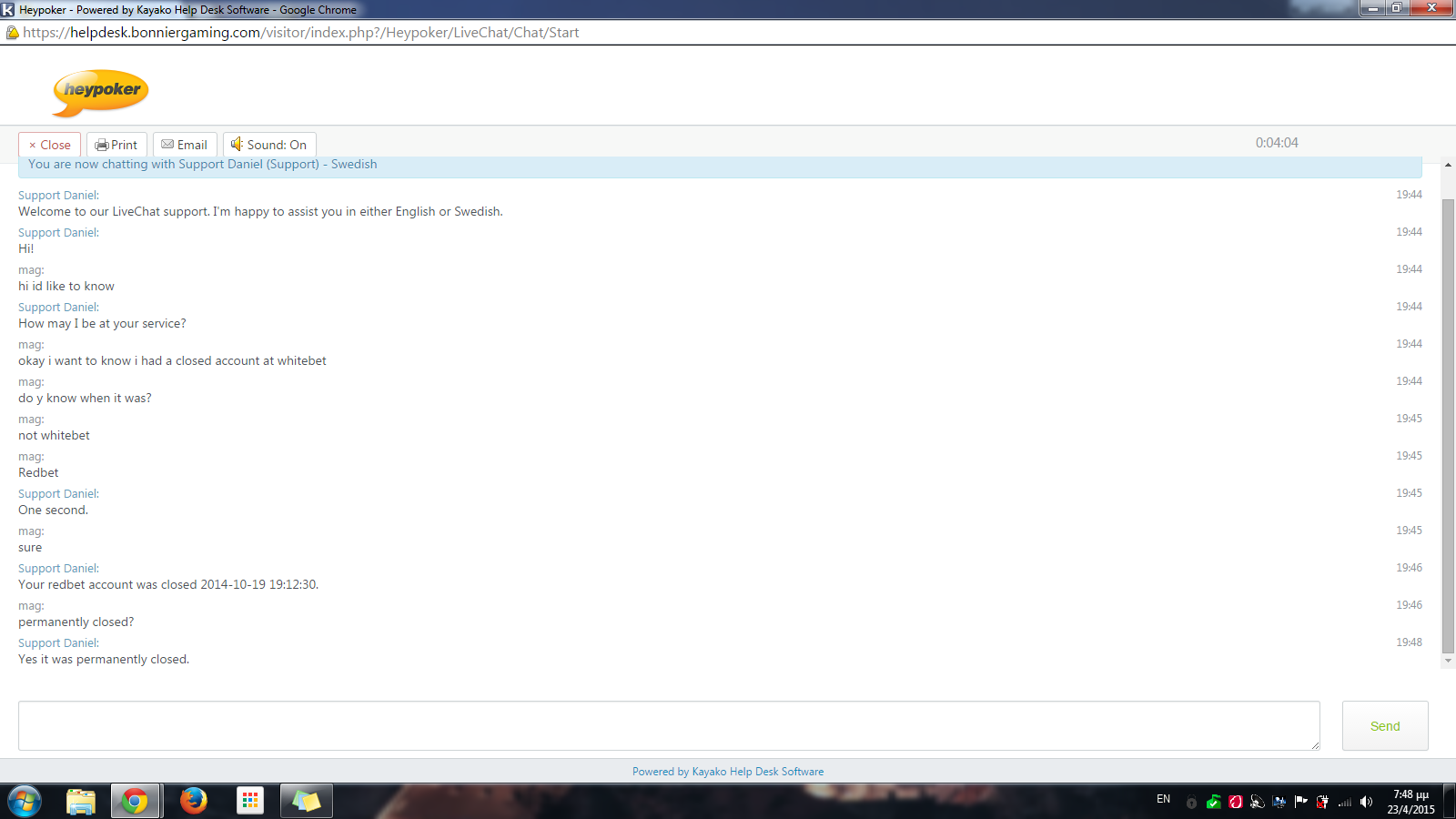Click the EN language indicator
Image resolution: width=1456 pixels, height=819 pixels.
pyautogui.click(x=1163, y=799)
